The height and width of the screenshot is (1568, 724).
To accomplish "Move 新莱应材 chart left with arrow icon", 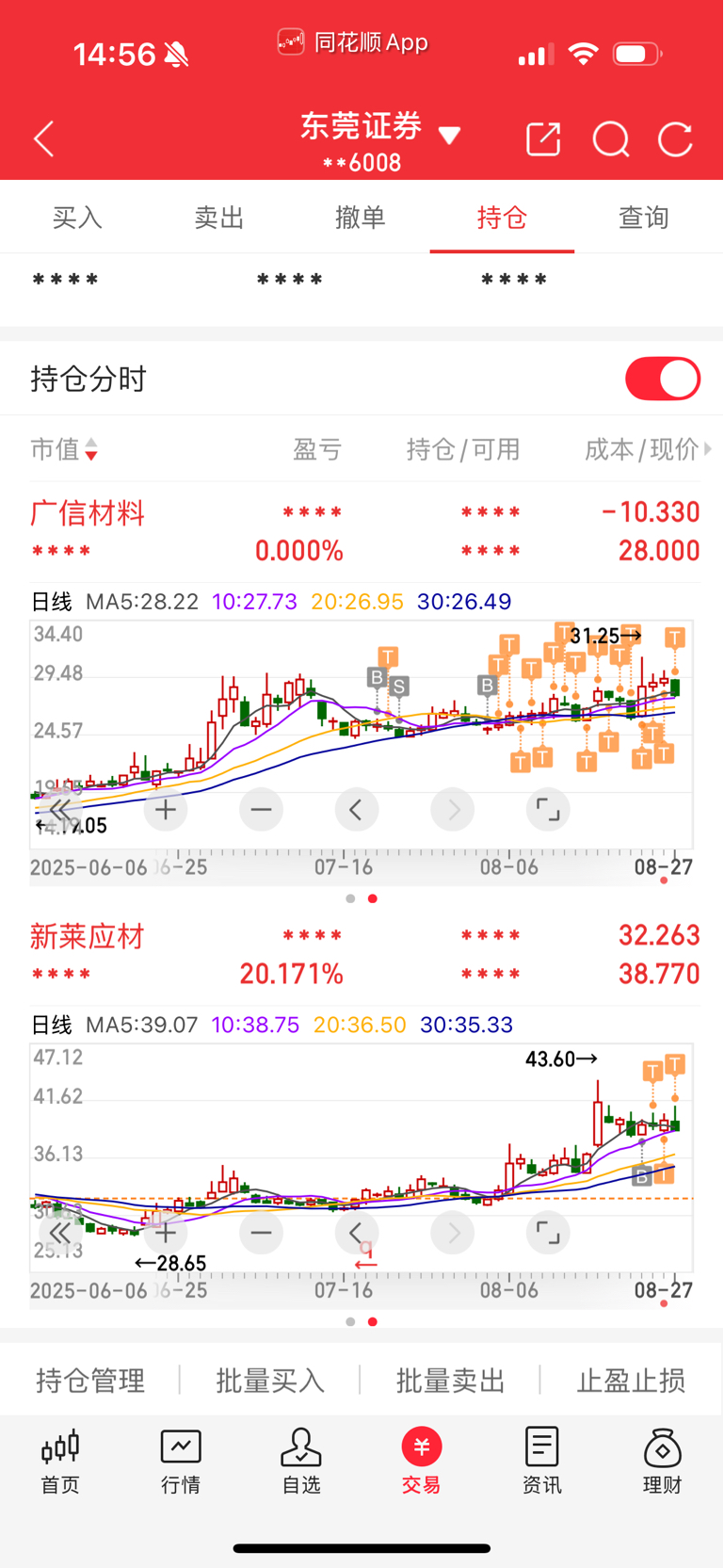I will click(357, 1233).
